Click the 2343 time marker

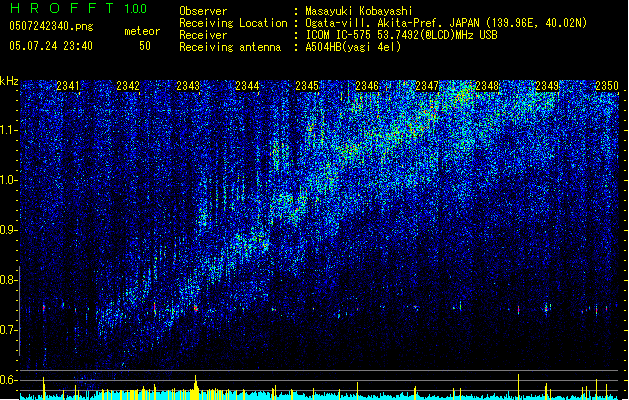[188, 85]
